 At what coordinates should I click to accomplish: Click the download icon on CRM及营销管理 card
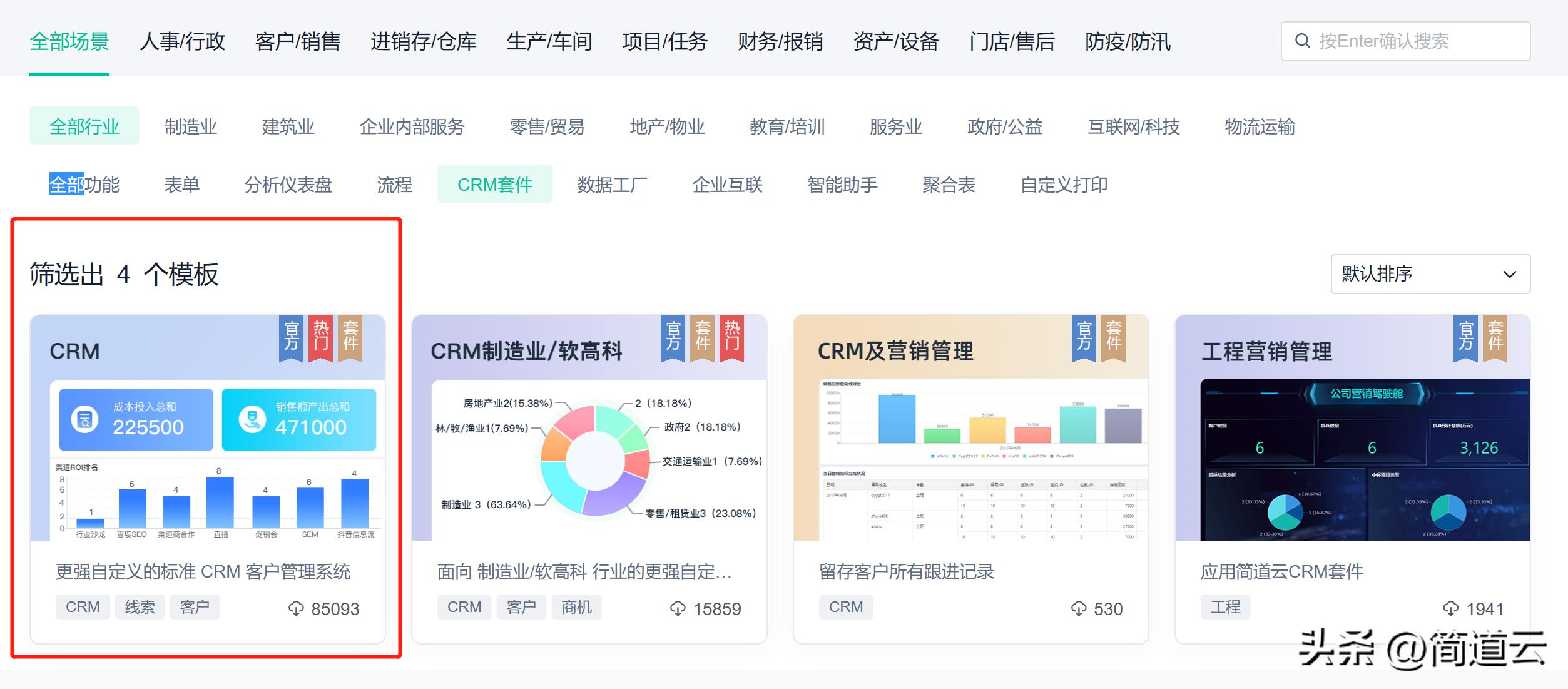point(1079,608)
